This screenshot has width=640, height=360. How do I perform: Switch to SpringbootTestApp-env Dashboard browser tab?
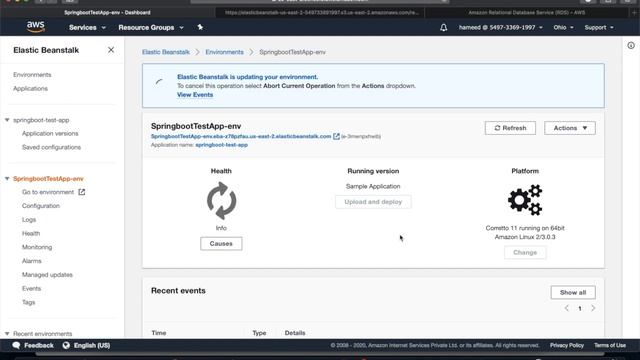[107, 13]
